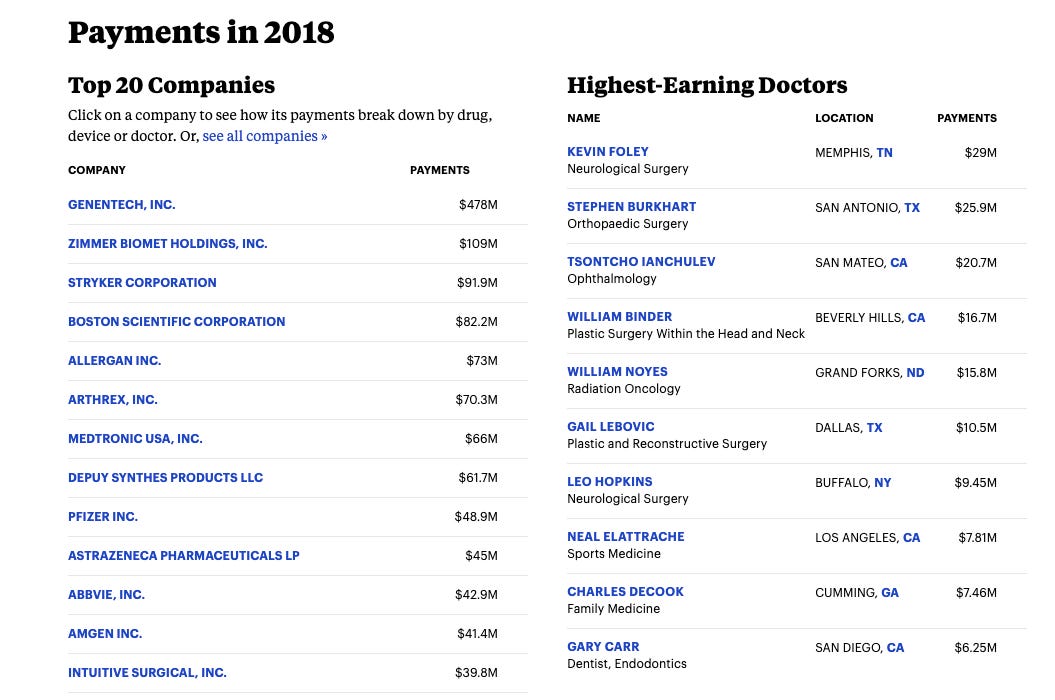Open NY state link for Buffalo
1055x700 pixels.
pyautogui.click(x=883, y=483)
